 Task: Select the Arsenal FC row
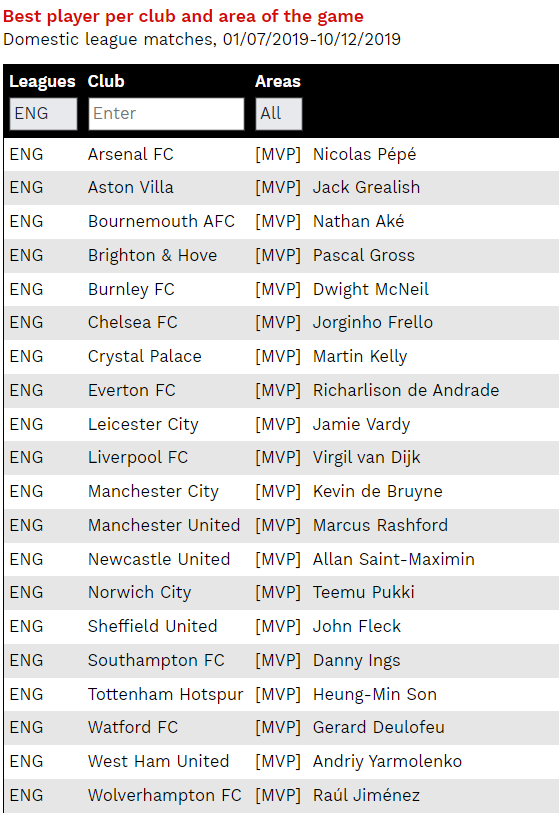[x=282, y=155]
